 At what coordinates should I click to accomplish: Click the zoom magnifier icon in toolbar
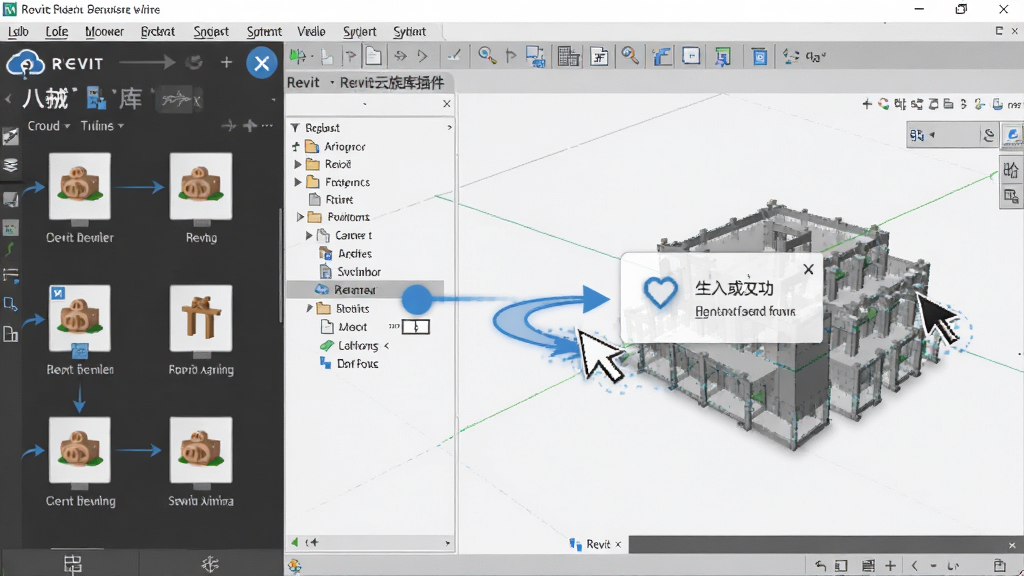[x=487, y=56]
